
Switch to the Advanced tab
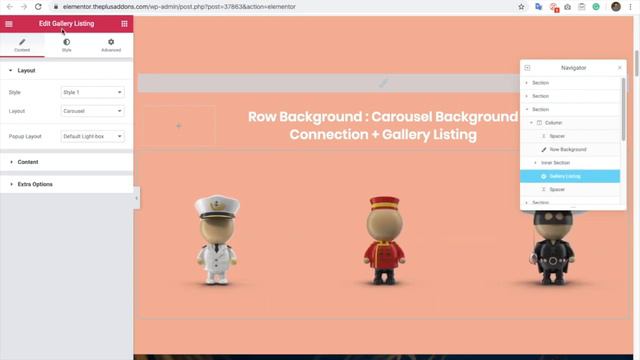coord(111,45)
